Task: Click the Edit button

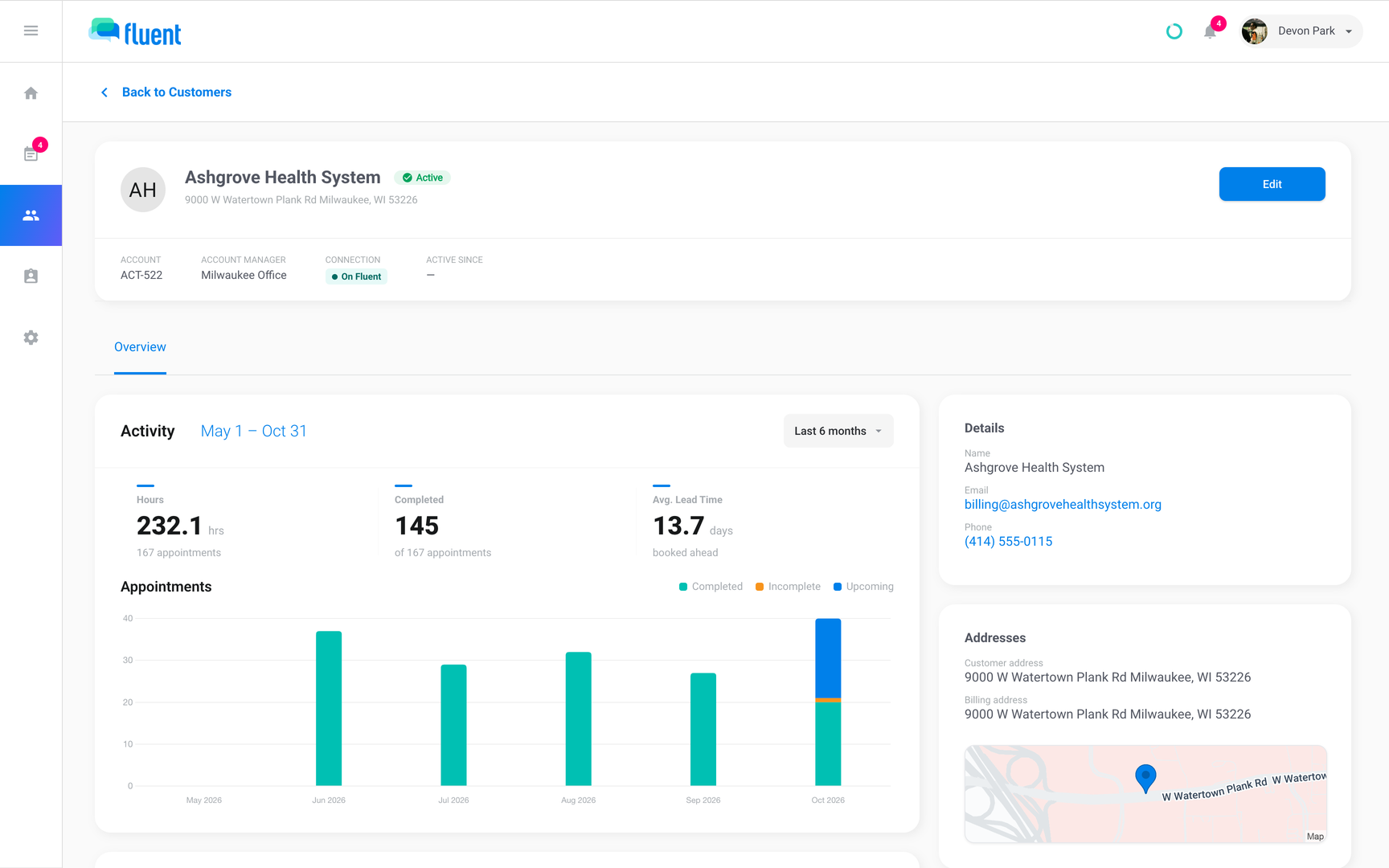Action: pos(1272,184)
